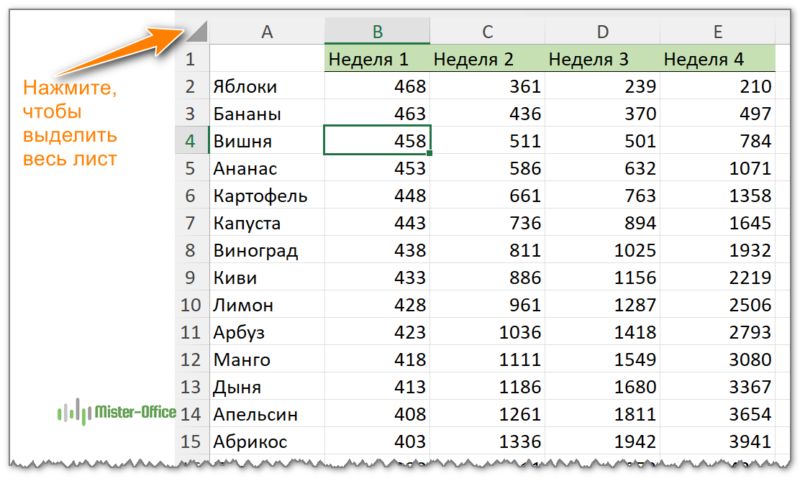This screenshot has width=800, height=481.
Task: Click the fill handle of selected cell
Action: 430,154
